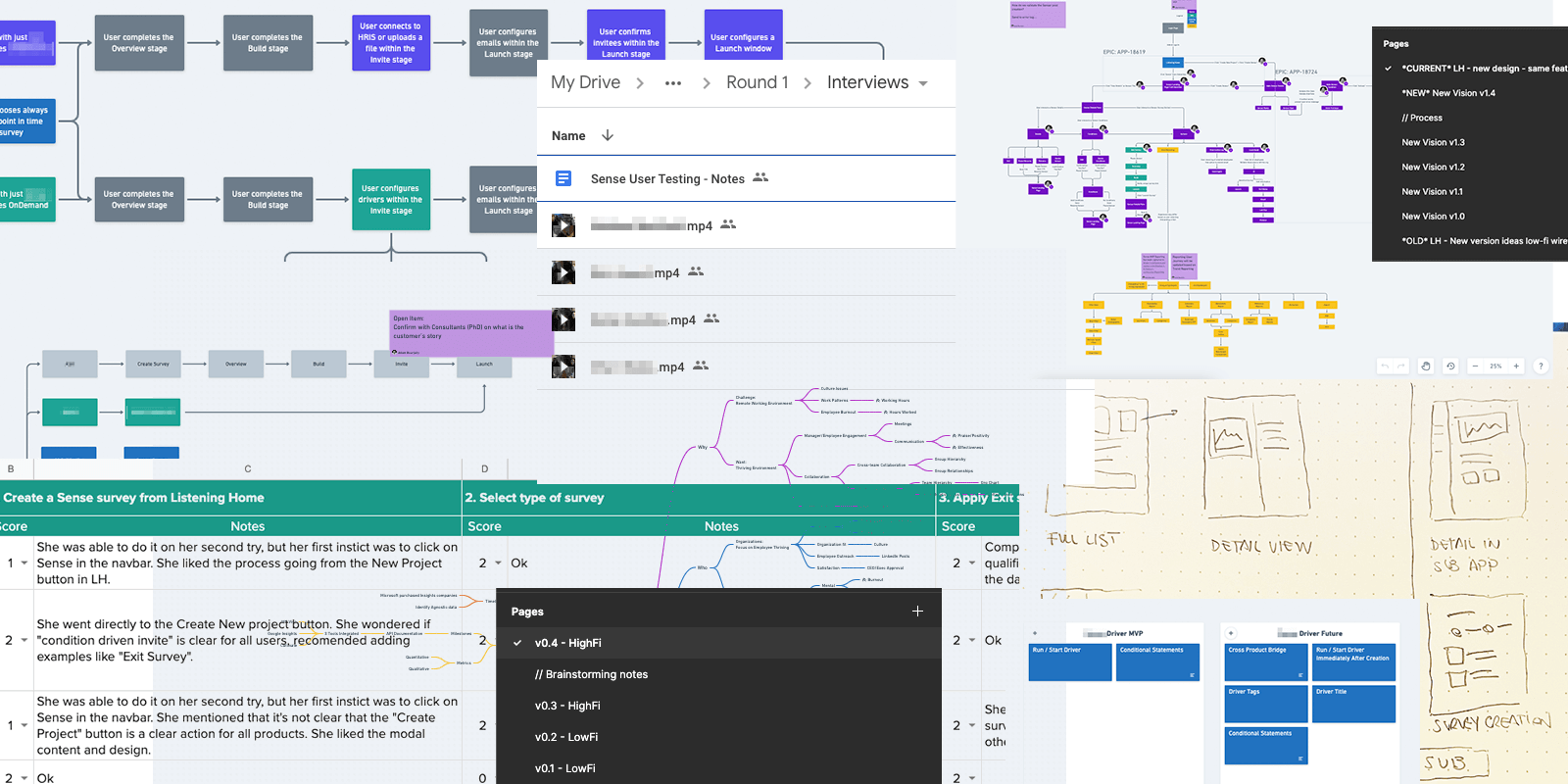Go to My Drive in the breadcrumb
This screenshot has width=1568, height=784.
pyautogui.click(x=585, y=82)
